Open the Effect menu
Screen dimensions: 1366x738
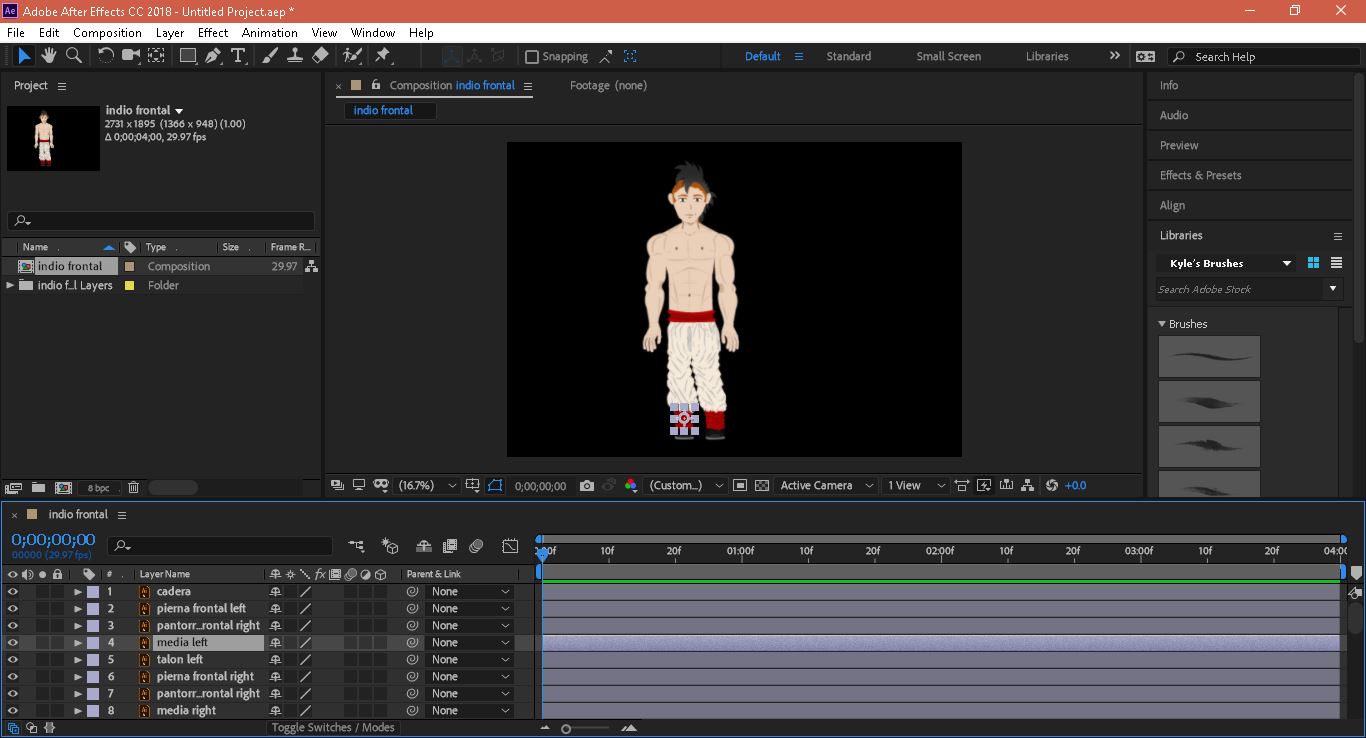click(213, 32)
